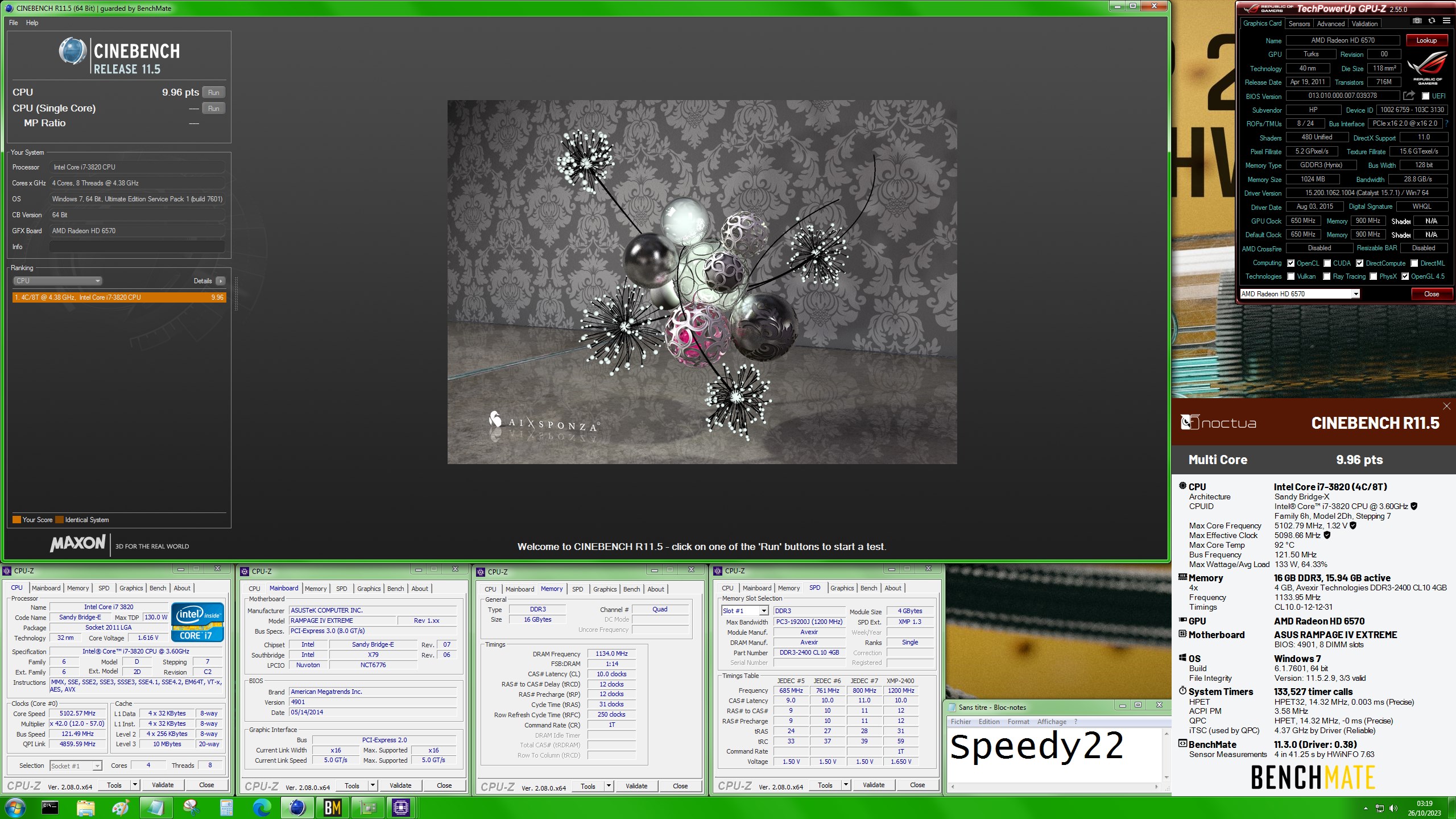
Task: Click Close in the CPU-Z Mainboard window
Action: click(x=444, y=785)
